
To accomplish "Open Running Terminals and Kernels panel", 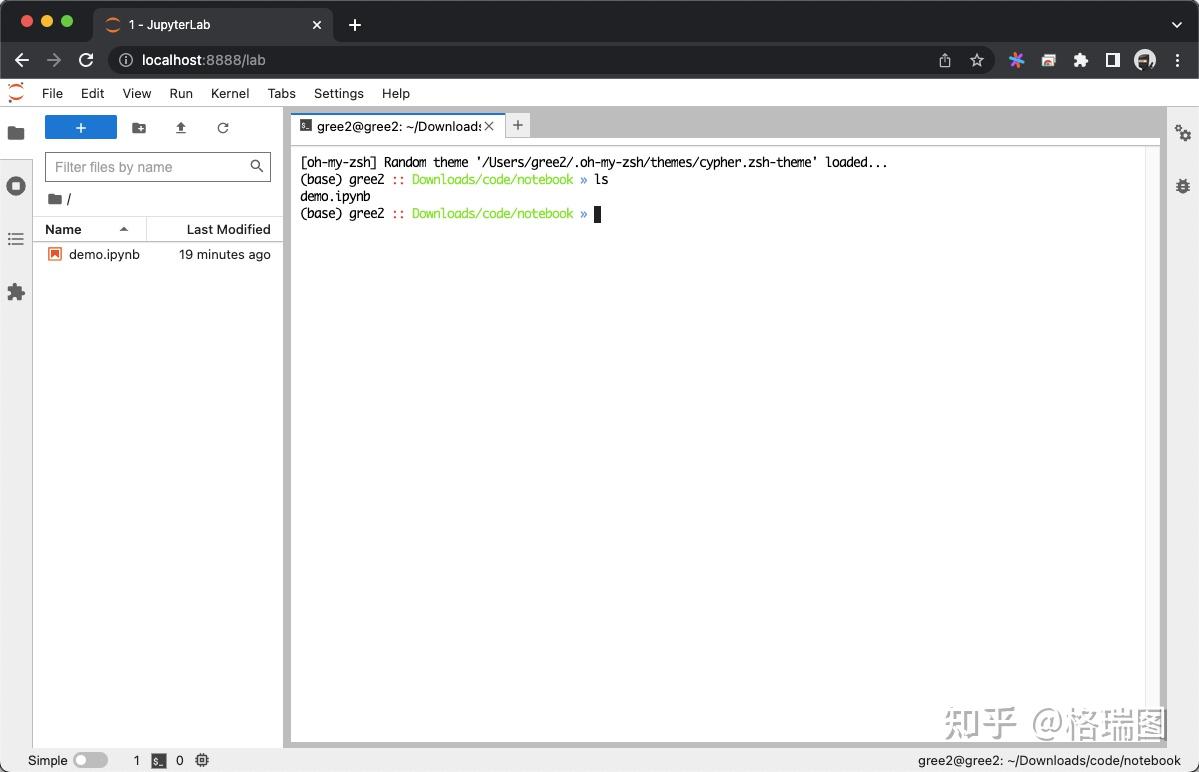I will [x=16, y=186].
